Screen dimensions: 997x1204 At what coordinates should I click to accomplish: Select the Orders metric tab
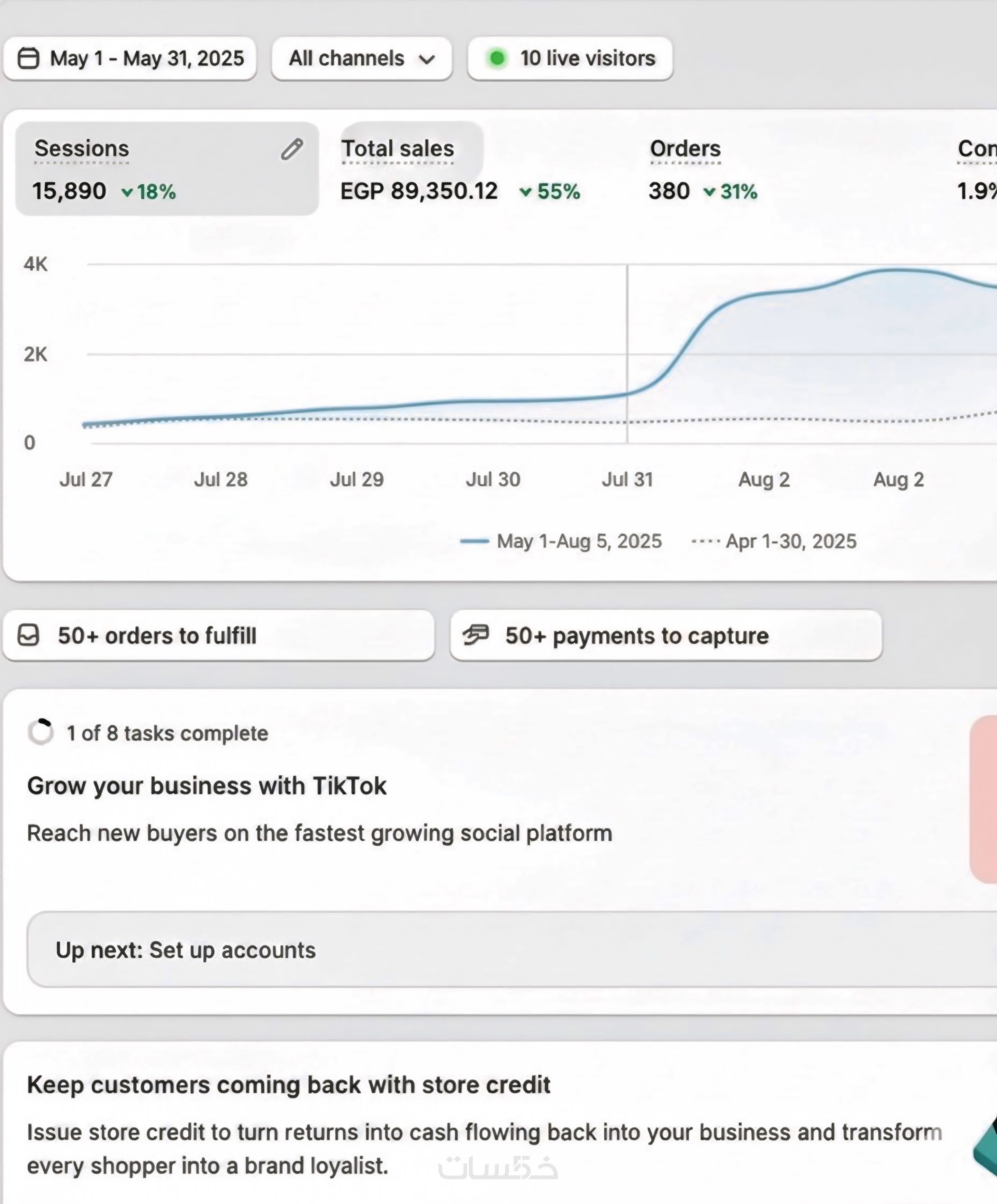click(x=685, y=148)
